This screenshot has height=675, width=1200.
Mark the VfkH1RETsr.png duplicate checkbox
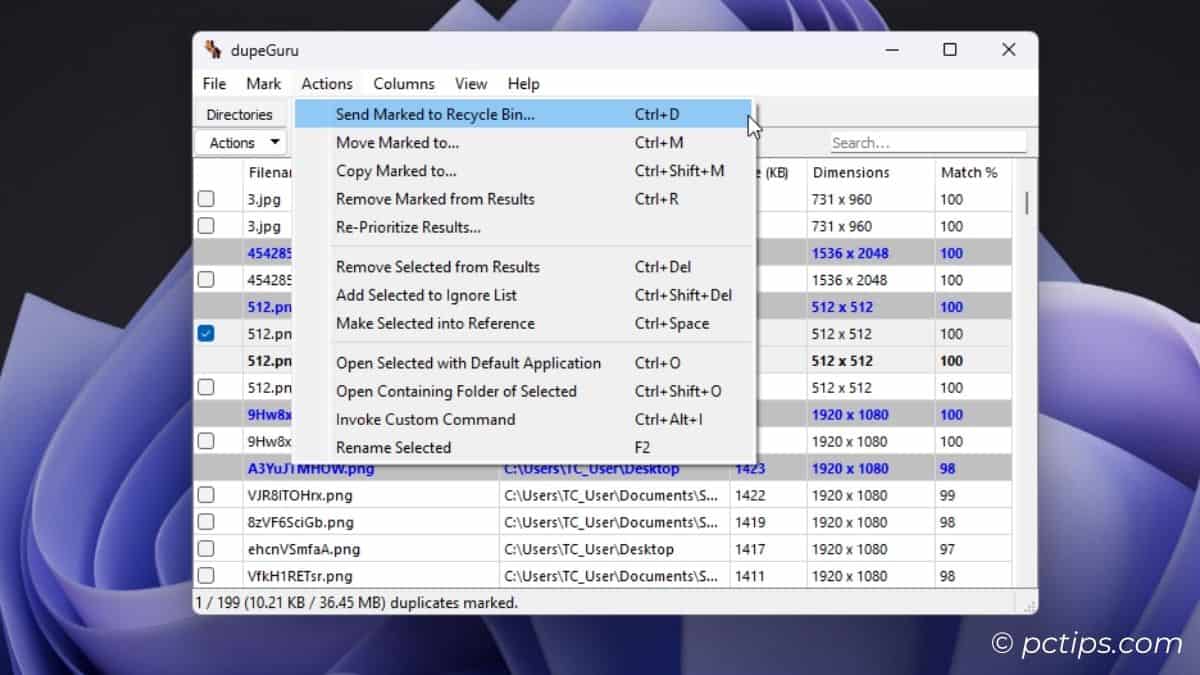(x=205, y=576)
